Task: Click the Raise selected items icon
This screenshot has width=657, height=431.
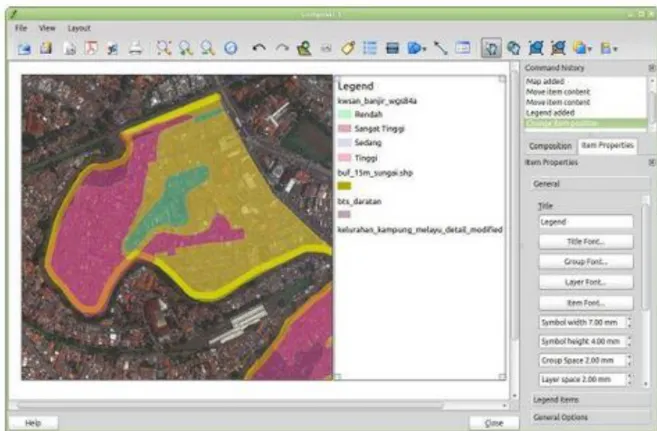Action: pyautogui.click(x=579, y=48)
